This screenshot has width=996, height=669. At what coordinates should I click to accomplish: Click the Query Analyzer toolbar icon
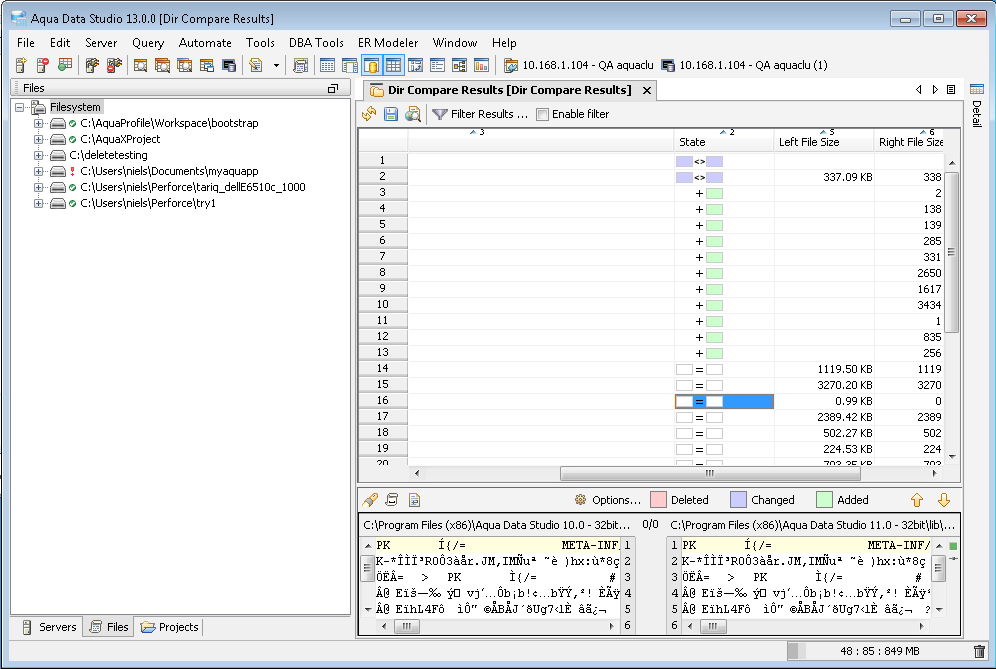point(140,65)
